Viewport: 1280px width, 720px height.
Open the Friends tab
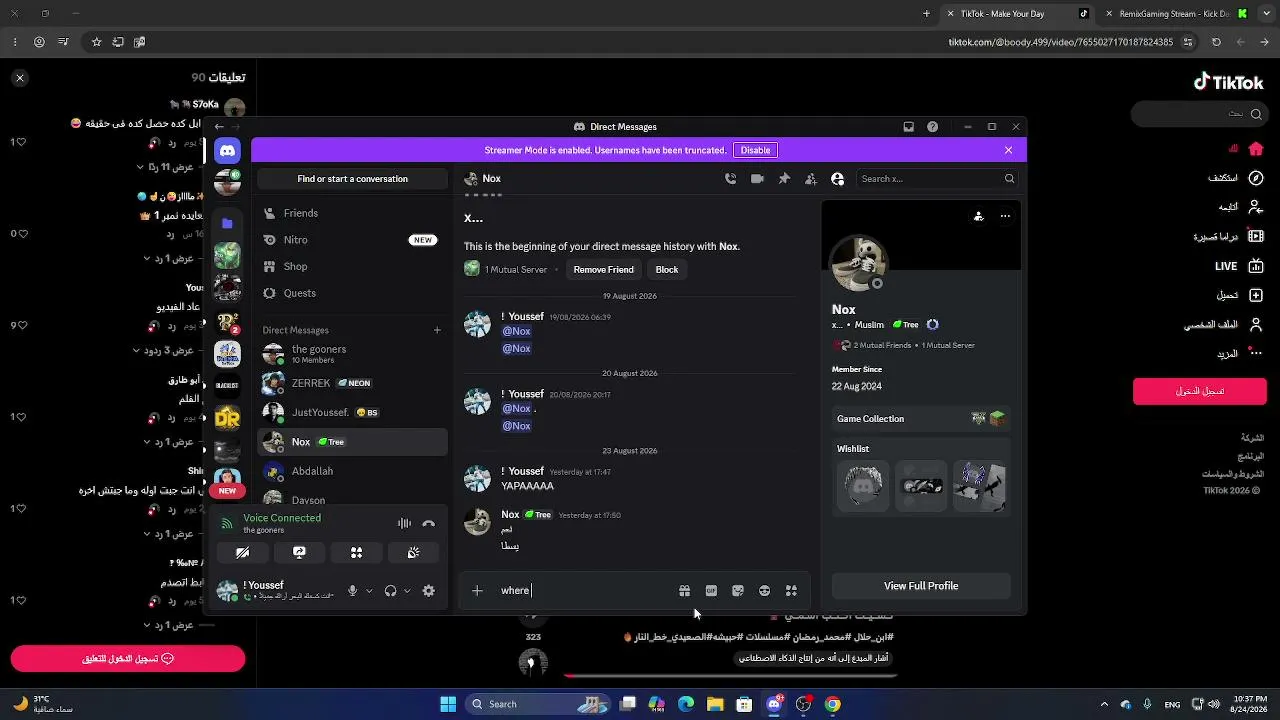coord(352,213)
